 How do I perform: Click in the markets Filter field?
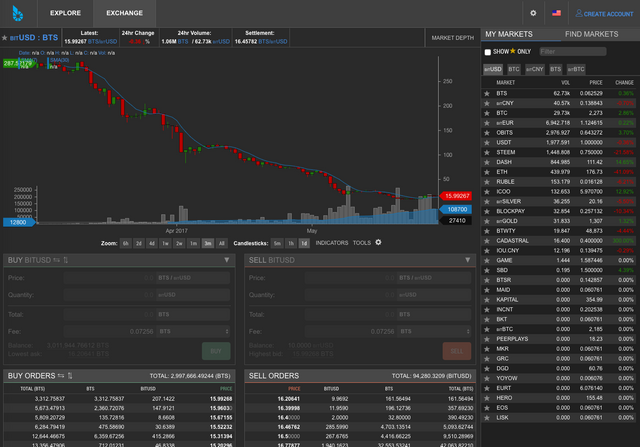pyautogui.click(x=573, y=52)
